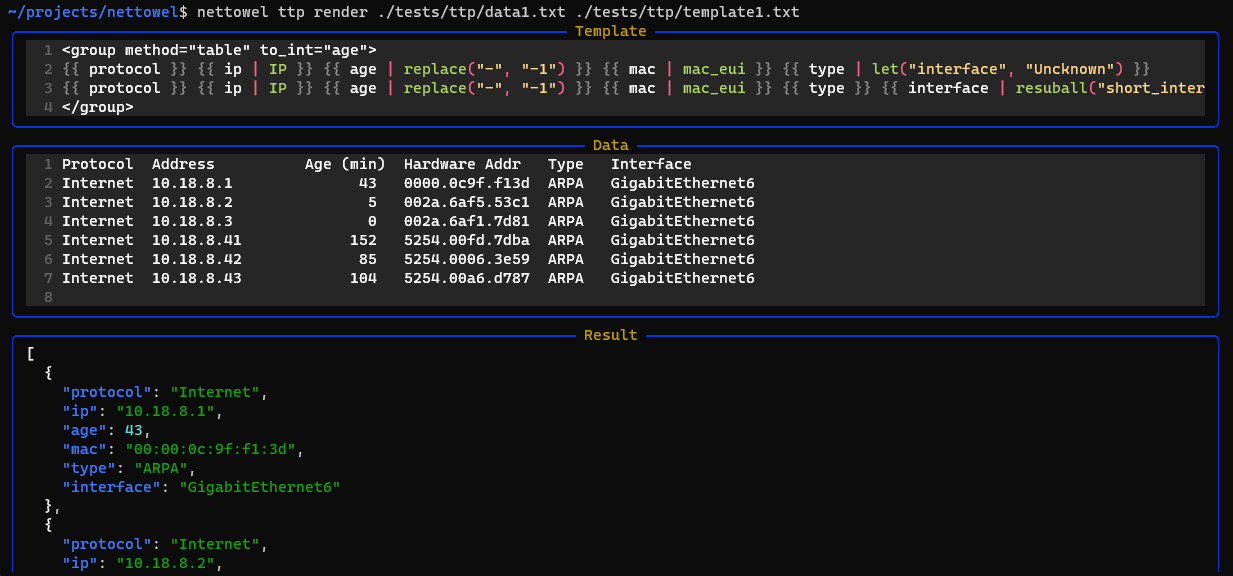Click line number 5 in the Data panel
The image size is (1233, 576).
[47, 239]
